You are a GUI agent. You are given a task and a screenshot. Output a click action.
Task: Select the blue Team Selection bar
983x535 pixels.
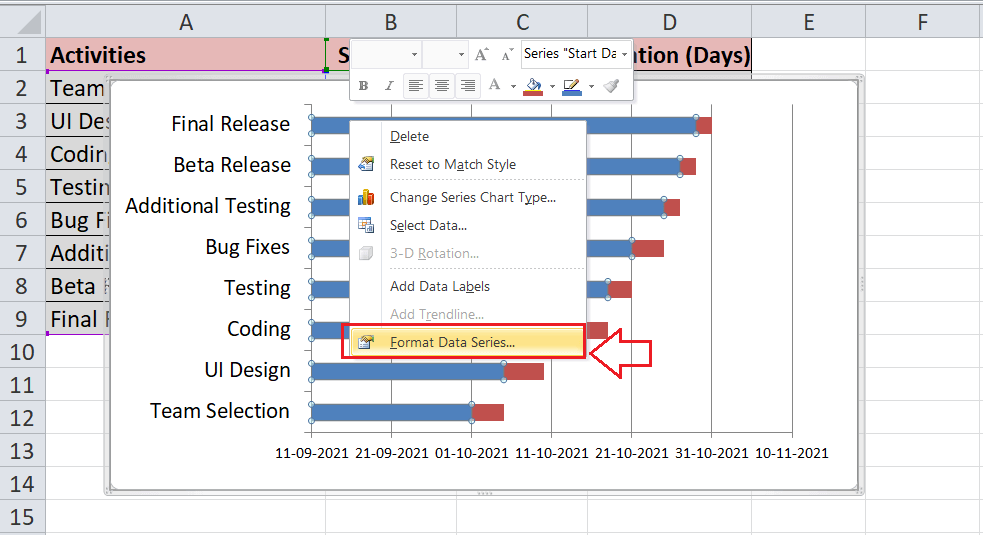tap(392, 413)
